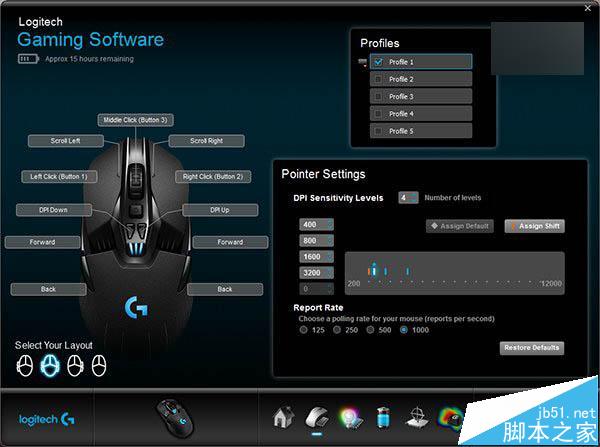
Task: Enable the Profile 3 checkbox
Action: [378, 96]
